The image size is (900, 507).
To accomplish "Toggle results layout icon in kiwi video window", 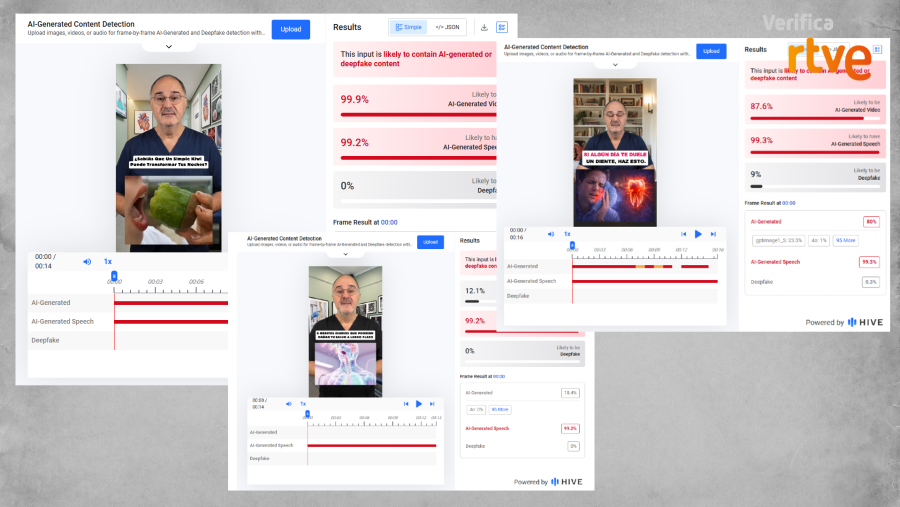I will [502, 27].
